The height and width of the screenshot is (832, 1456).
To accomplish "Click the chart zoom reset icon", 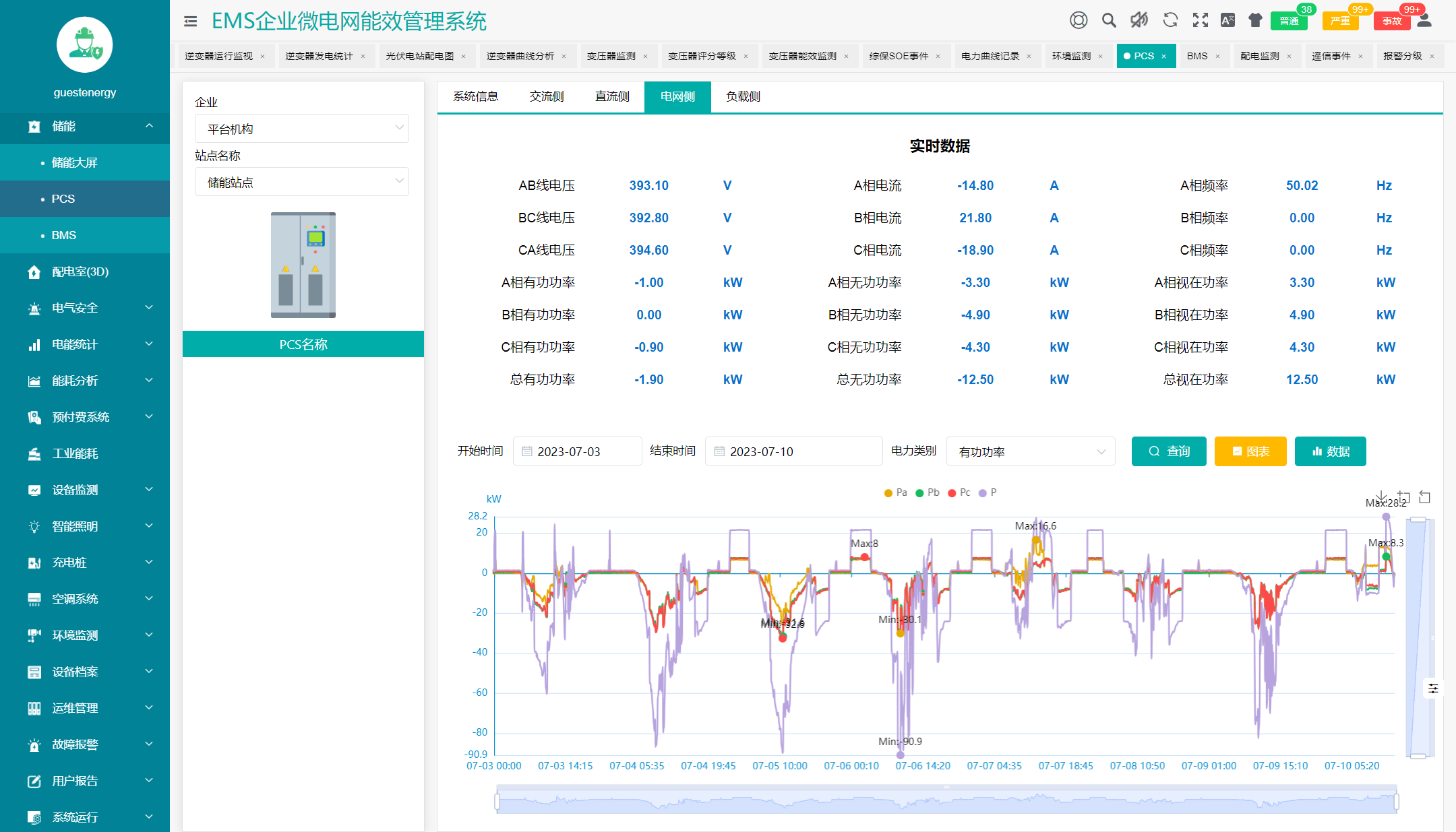I will [x=1424, y=497].
